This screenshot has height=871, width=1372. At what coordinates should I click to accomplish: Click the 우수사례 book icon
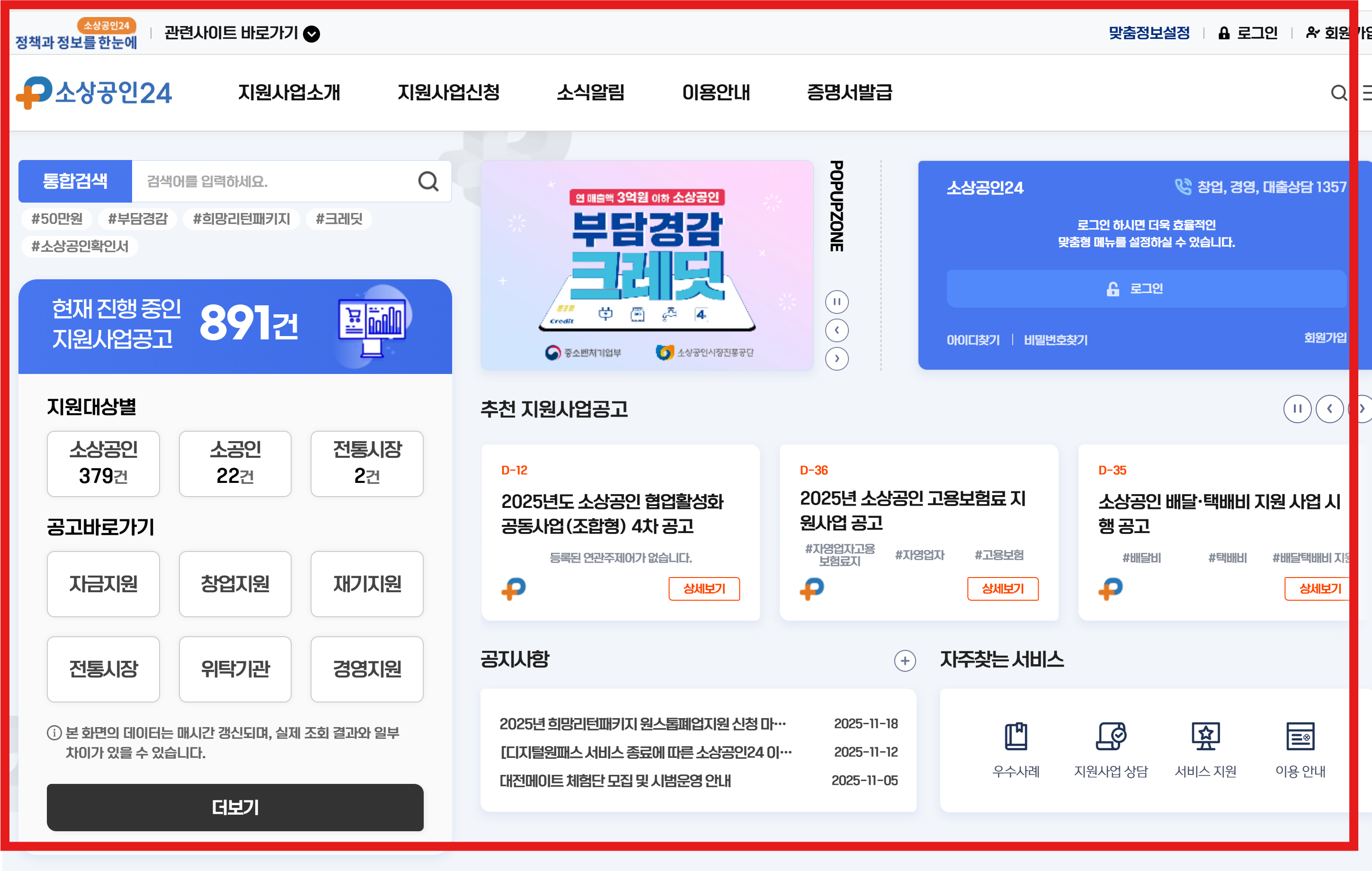click(1016, 736)
